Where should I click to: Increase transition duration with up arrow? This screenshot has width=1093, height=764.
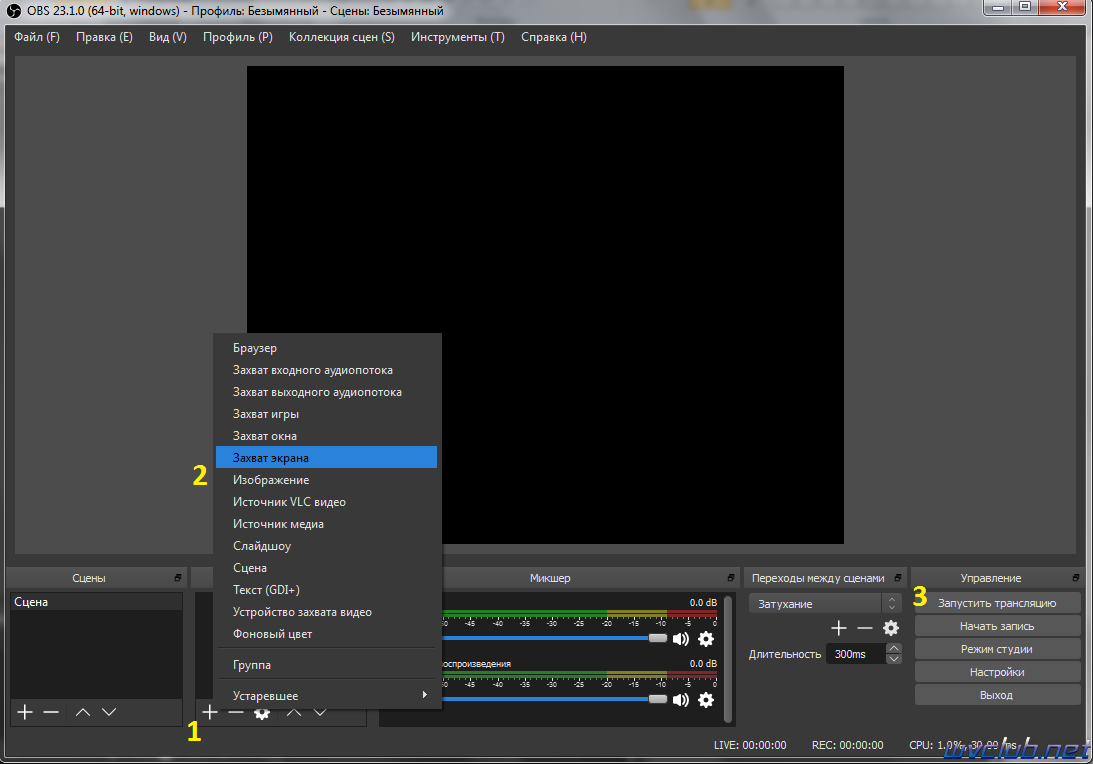click(894, 648)
